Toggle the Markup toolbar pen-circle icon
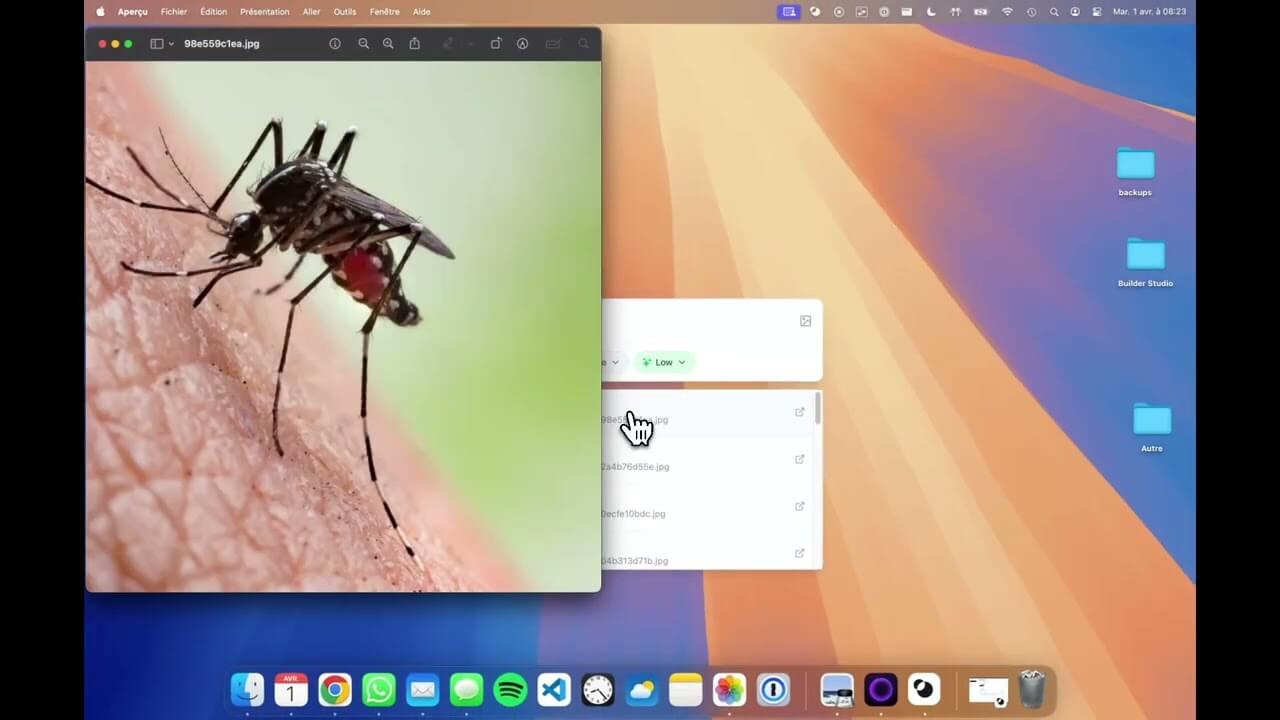 522,44
